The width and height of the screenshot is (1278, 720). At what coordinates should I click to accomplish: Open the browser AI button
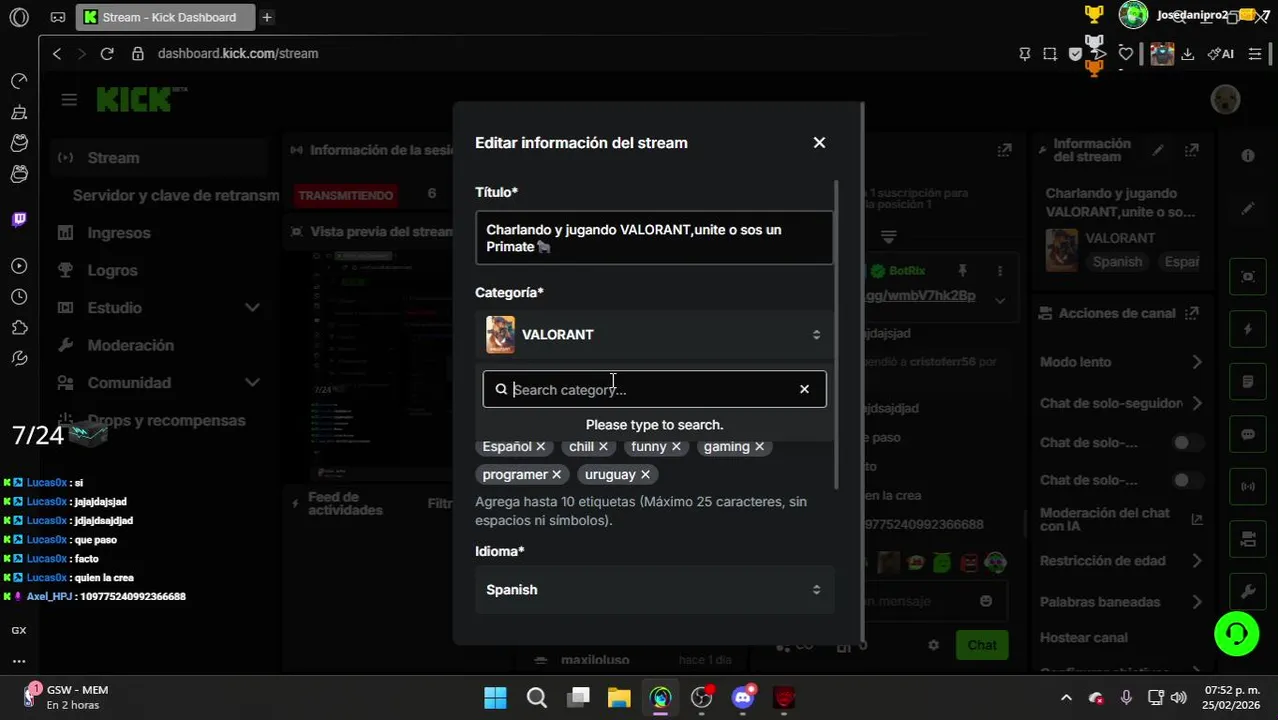click(1221, 54)
